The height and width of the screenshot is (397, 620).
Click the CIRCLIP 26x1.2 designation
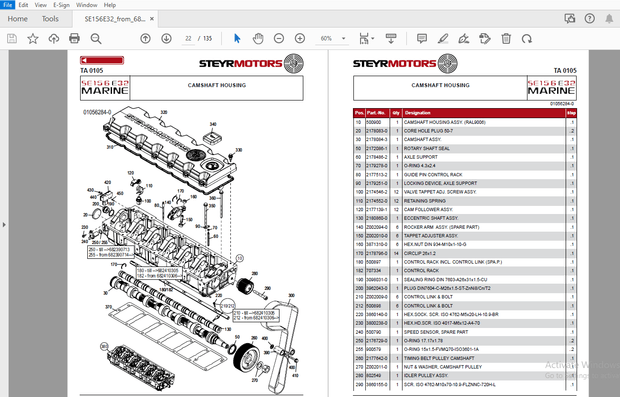click(x=420, y=253)
